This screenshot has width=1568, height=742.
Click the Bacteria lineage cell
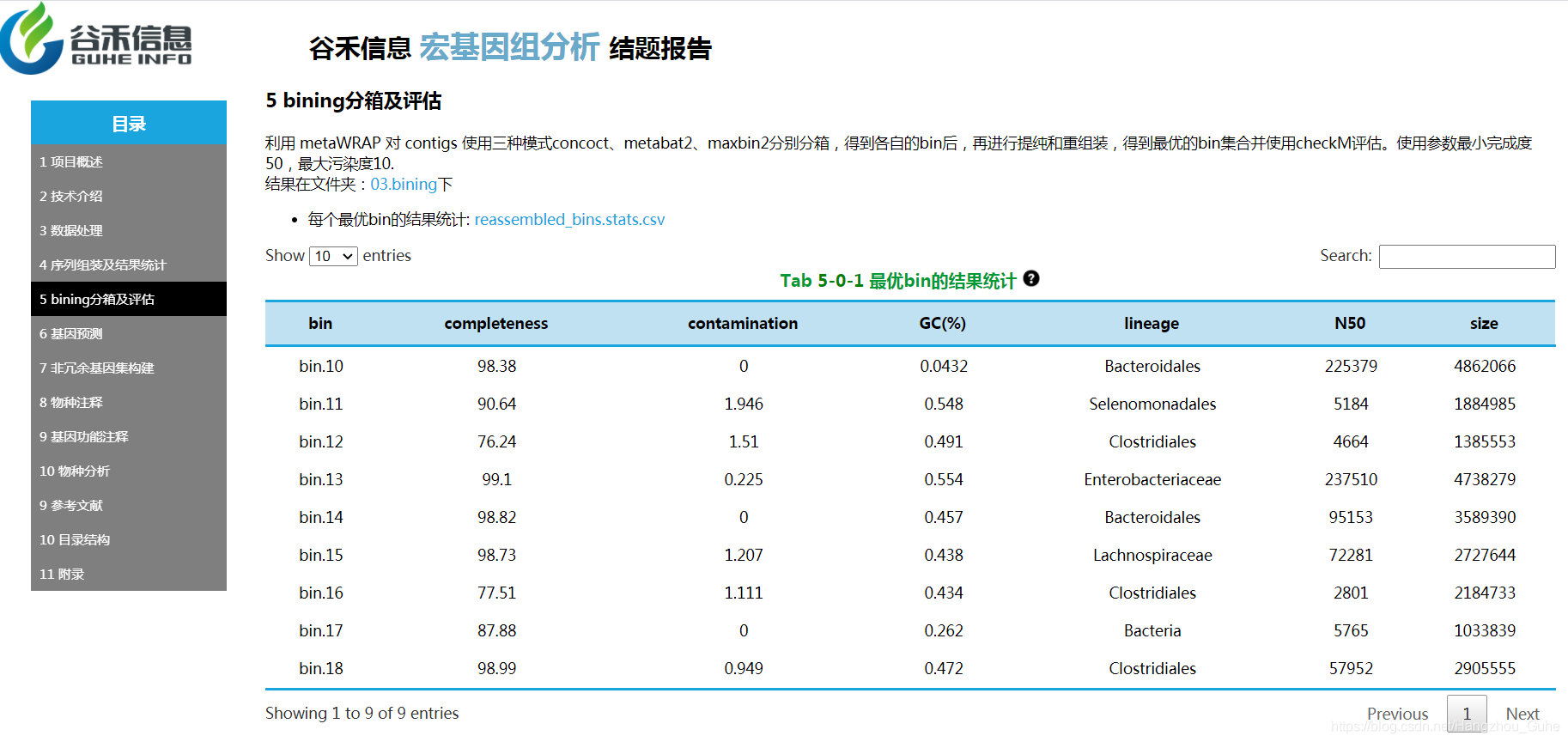tap(1152, 630)
